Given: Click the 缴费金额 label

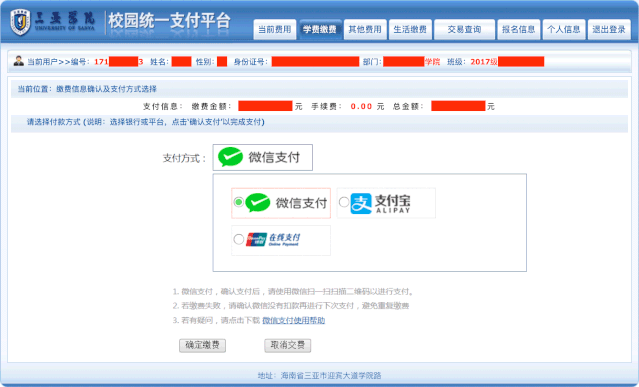Looking at the screenshot, I should click(x=212, y=106).
